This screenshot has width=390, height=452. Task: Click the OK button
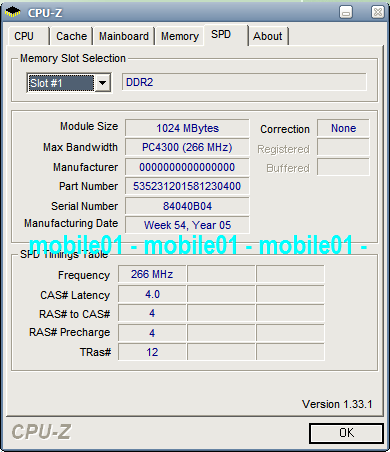[x=346, y=433]
